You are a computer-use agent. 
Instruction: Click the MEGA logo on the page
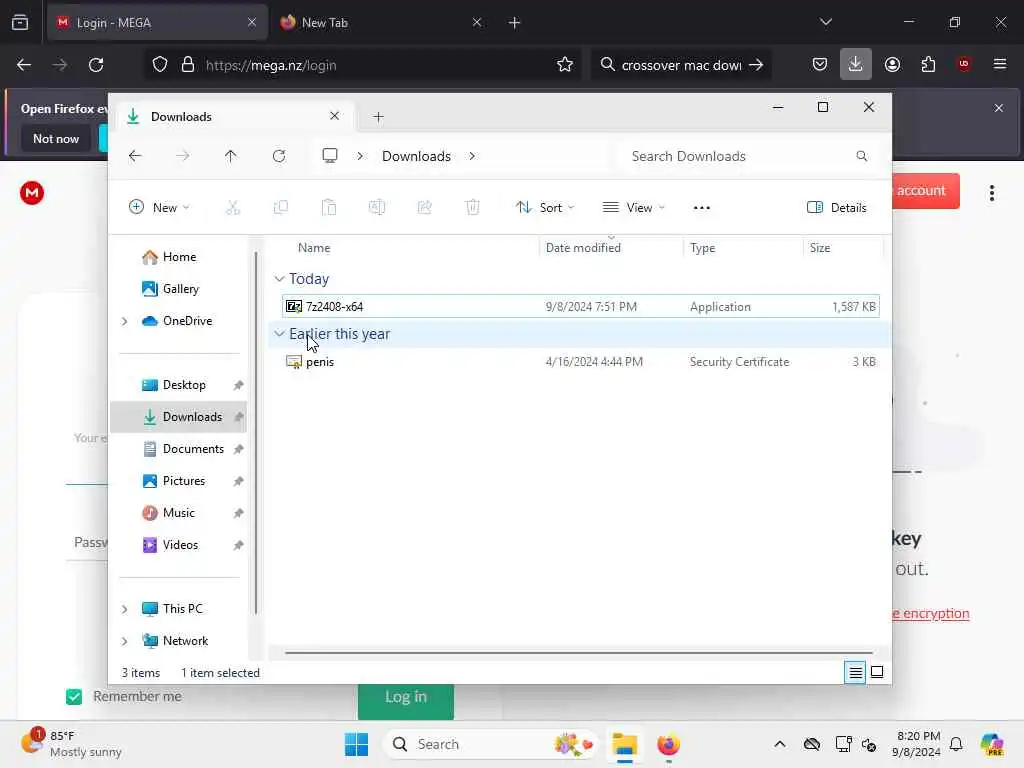coord(32,193)
